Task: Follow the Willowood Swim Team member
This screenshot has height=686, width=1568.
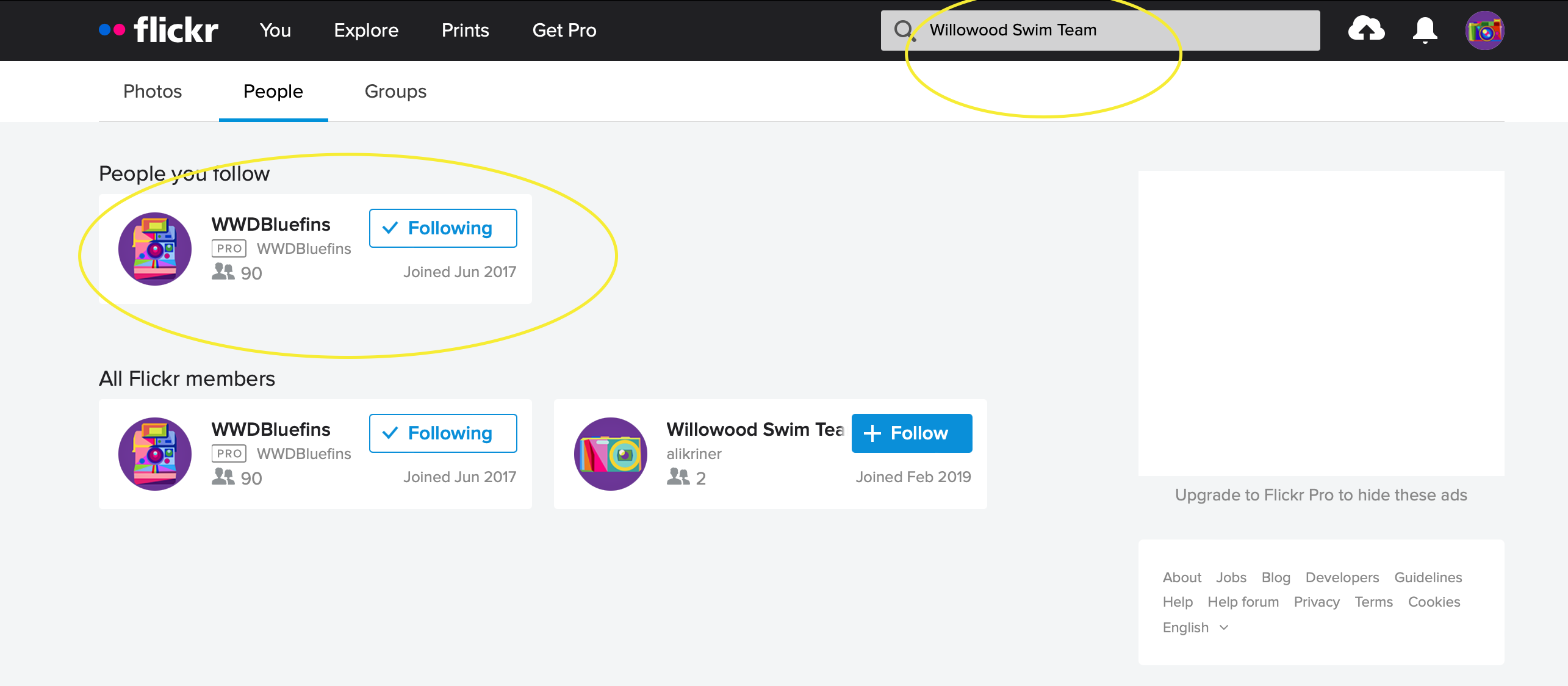Action: pos(912,433)
